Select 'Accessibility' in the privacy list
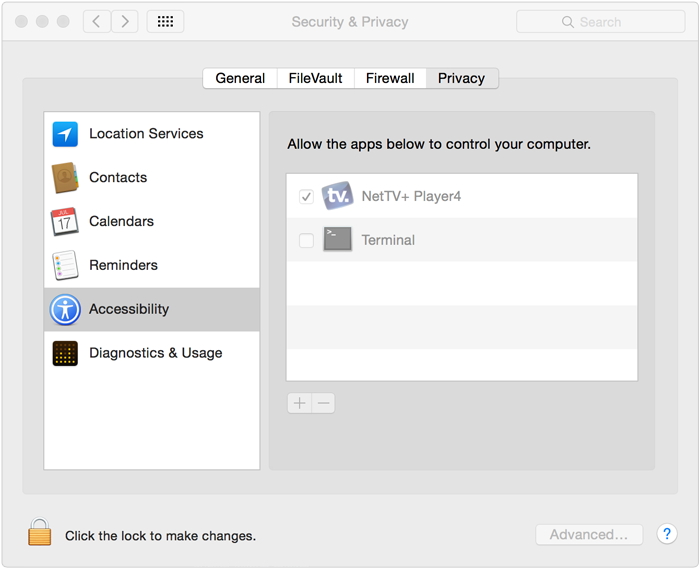 coord(152,309)
